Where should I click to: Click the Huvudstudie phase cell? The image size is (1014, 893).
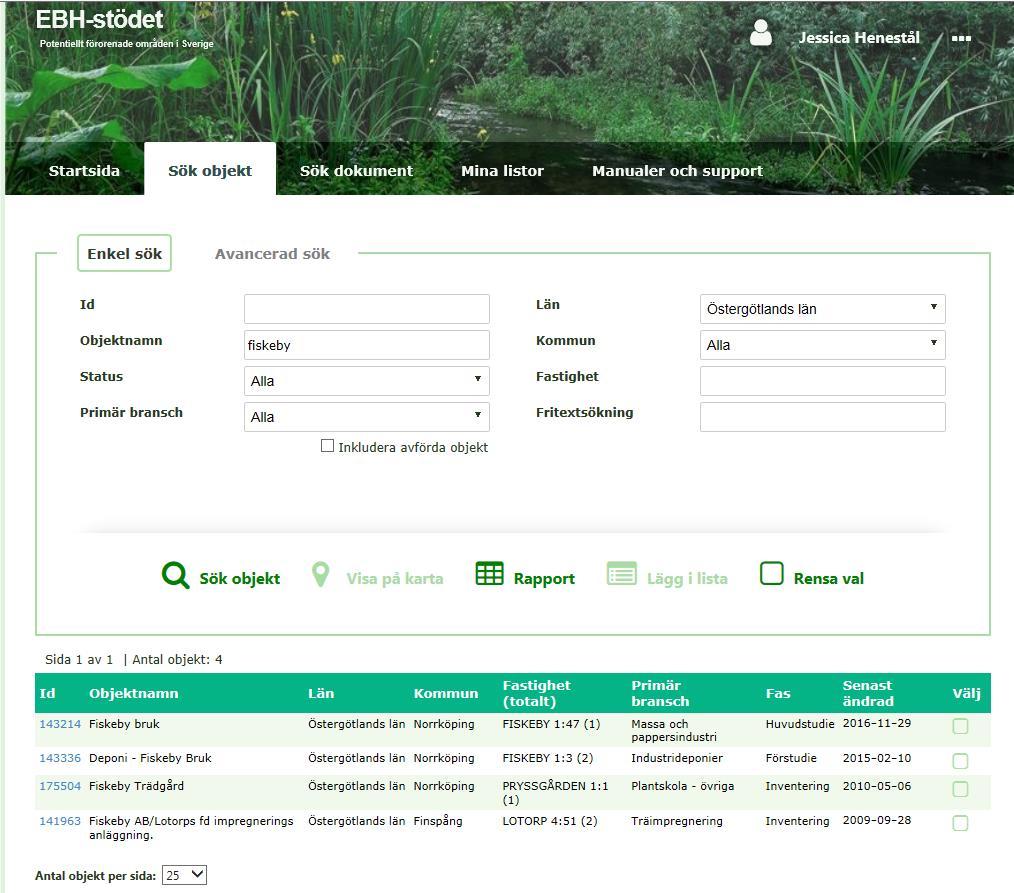pos(800,724)
